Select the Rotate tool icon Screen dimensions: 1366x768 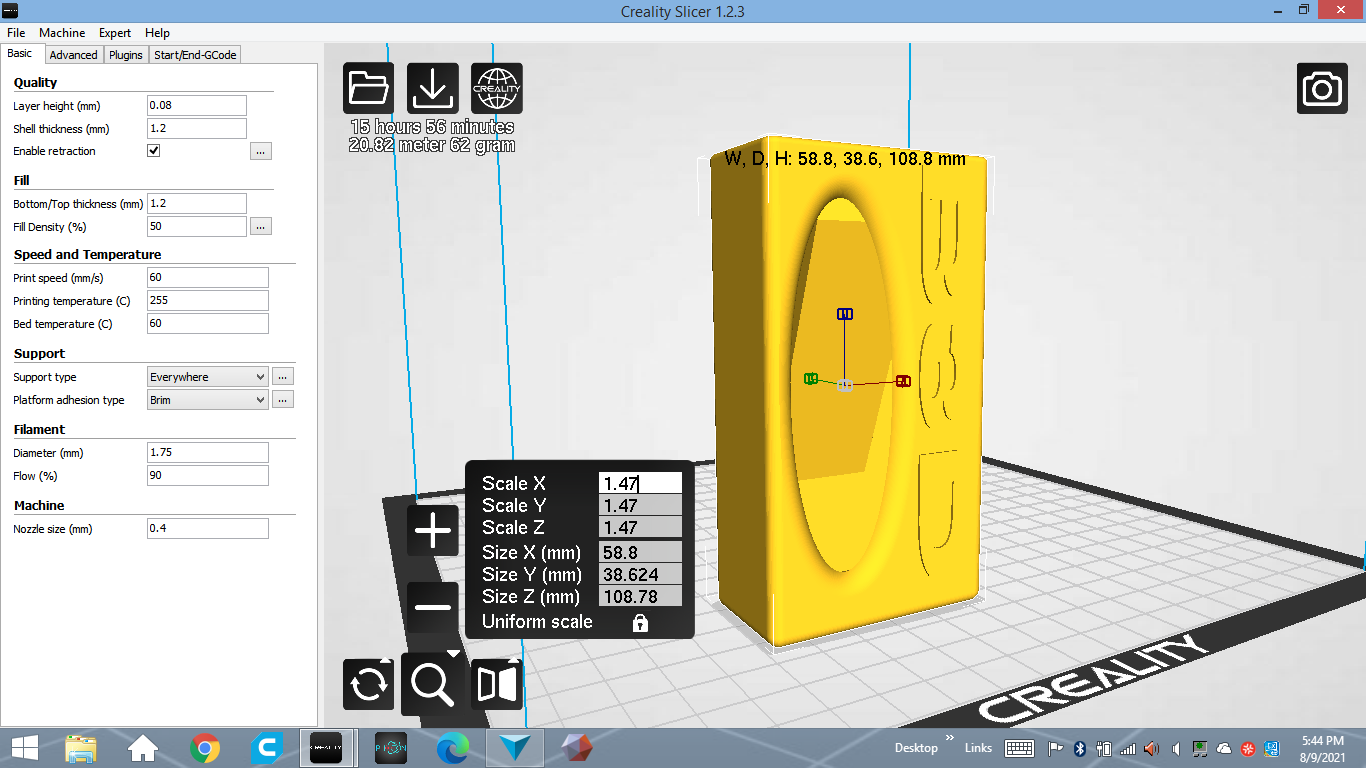click(369, 684)
